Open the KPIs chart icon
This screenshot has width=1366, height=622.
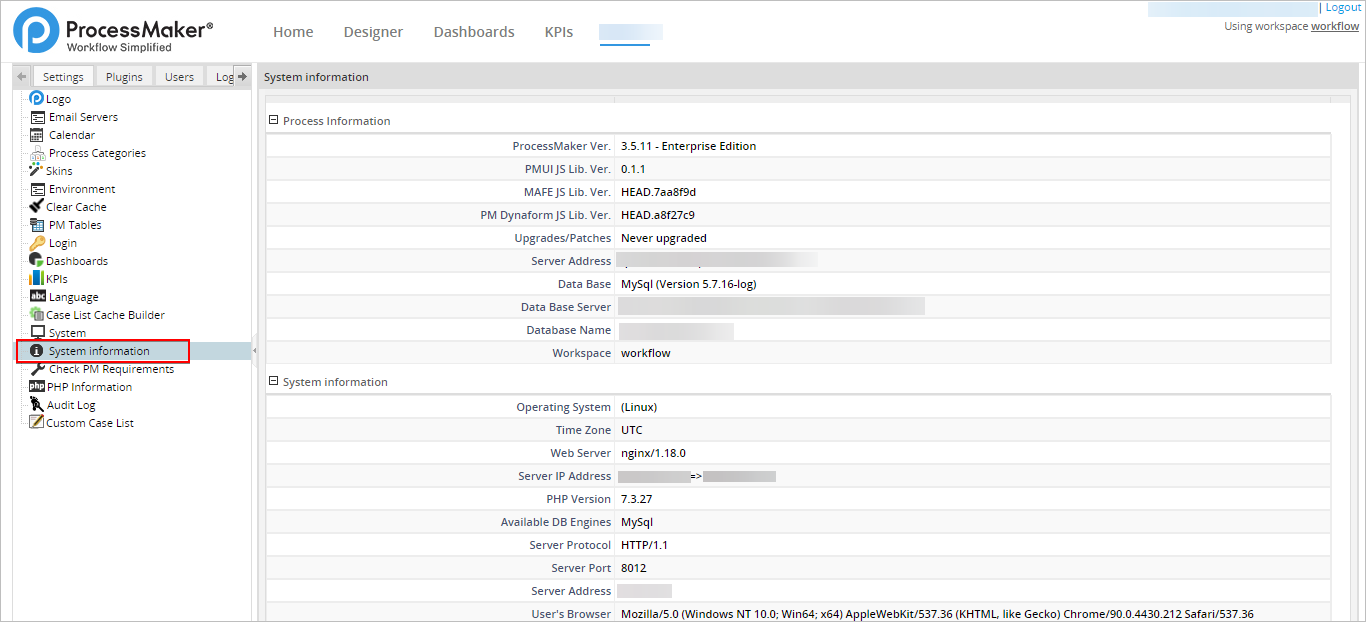37,279
